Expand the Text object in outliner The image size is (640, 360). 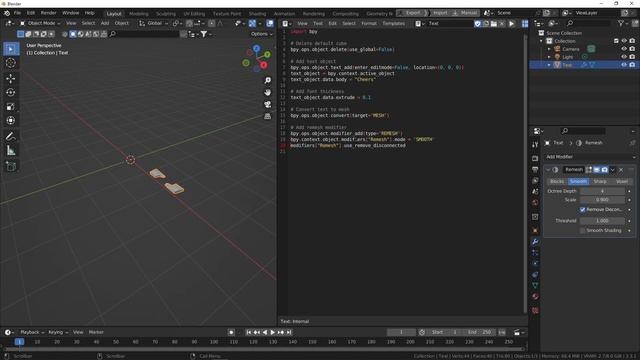pos(549,65)
